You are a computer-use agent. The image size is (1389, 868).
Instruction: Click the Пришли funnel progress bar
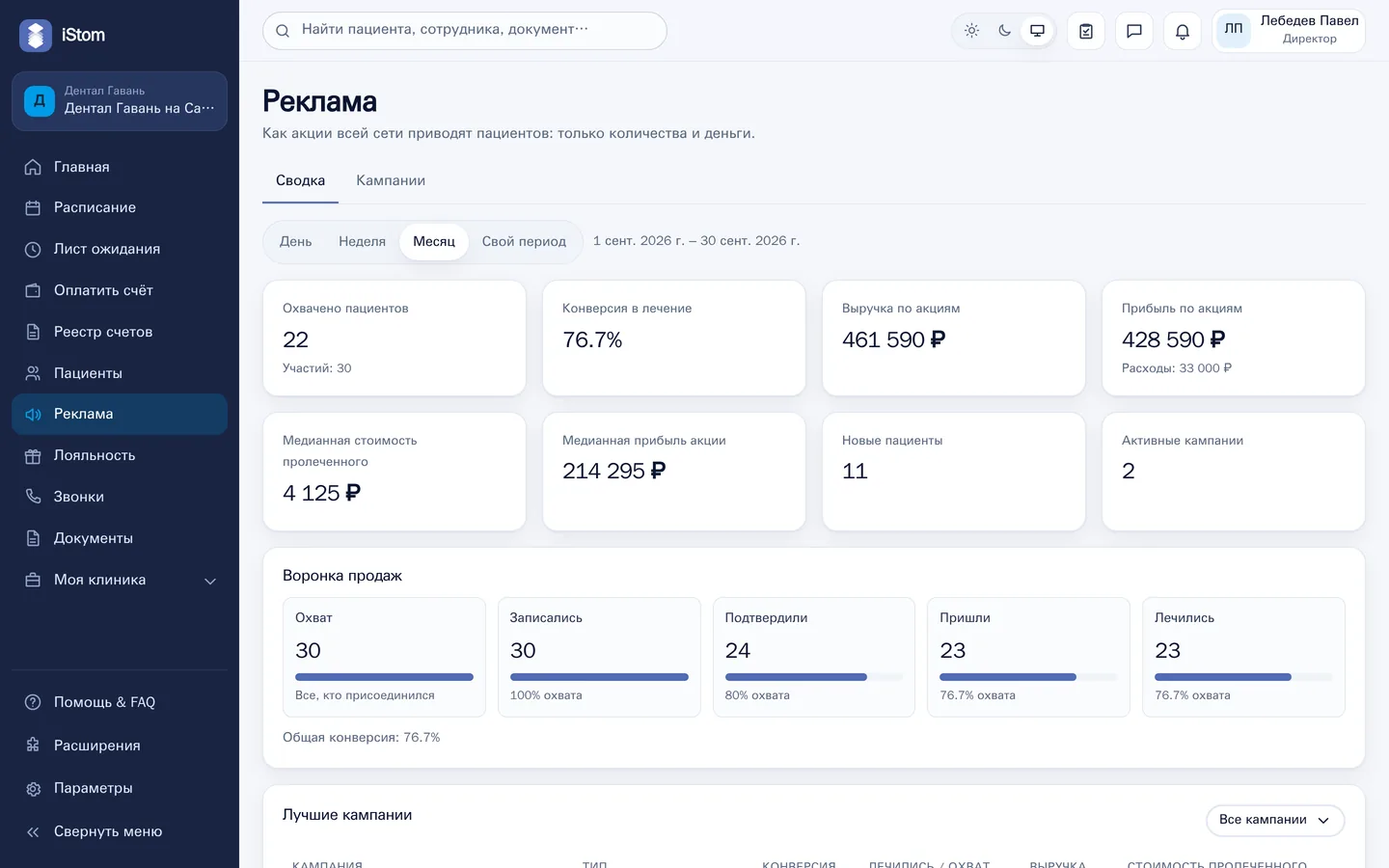[1028, 677]
